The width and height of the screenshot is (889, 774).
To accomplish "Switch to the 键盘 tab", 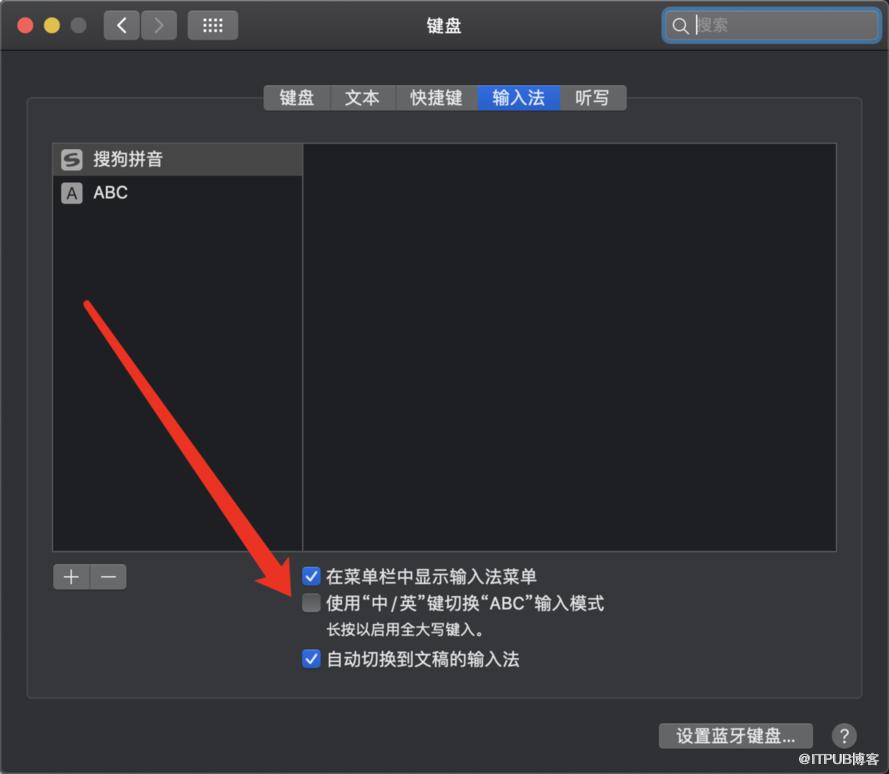I will (297, 98).
